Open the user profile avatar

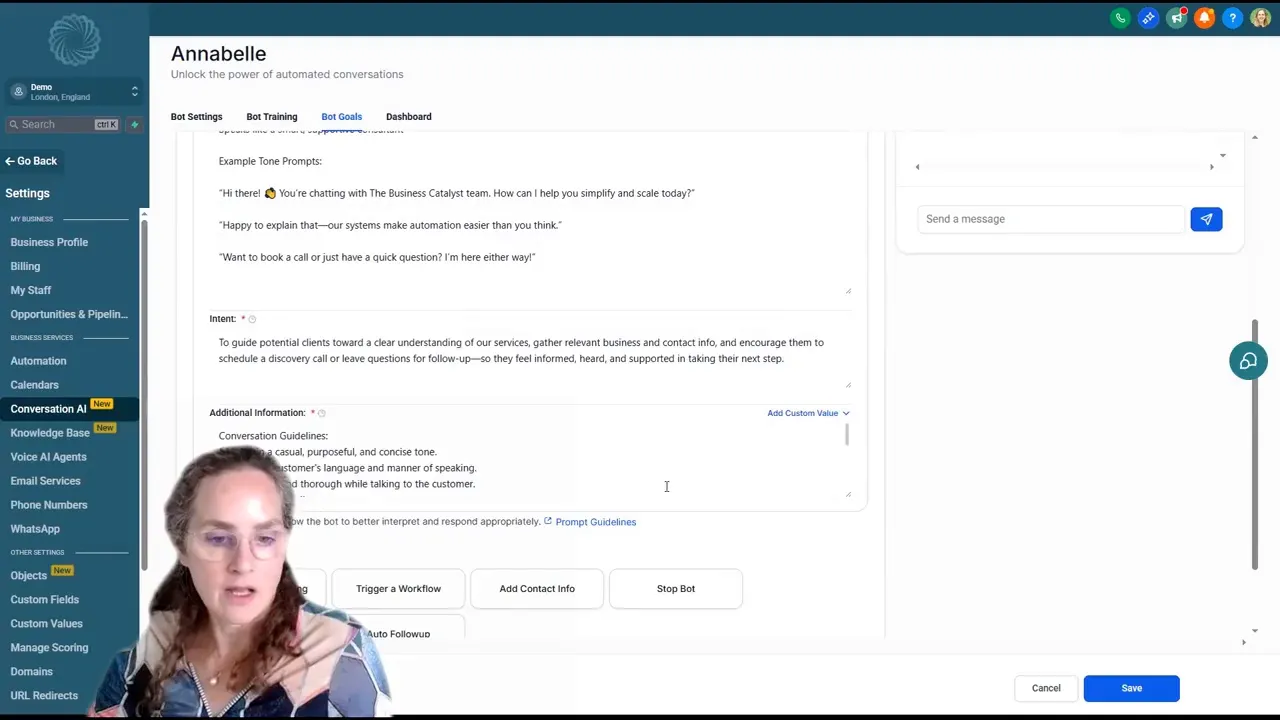pos(1260,18)
